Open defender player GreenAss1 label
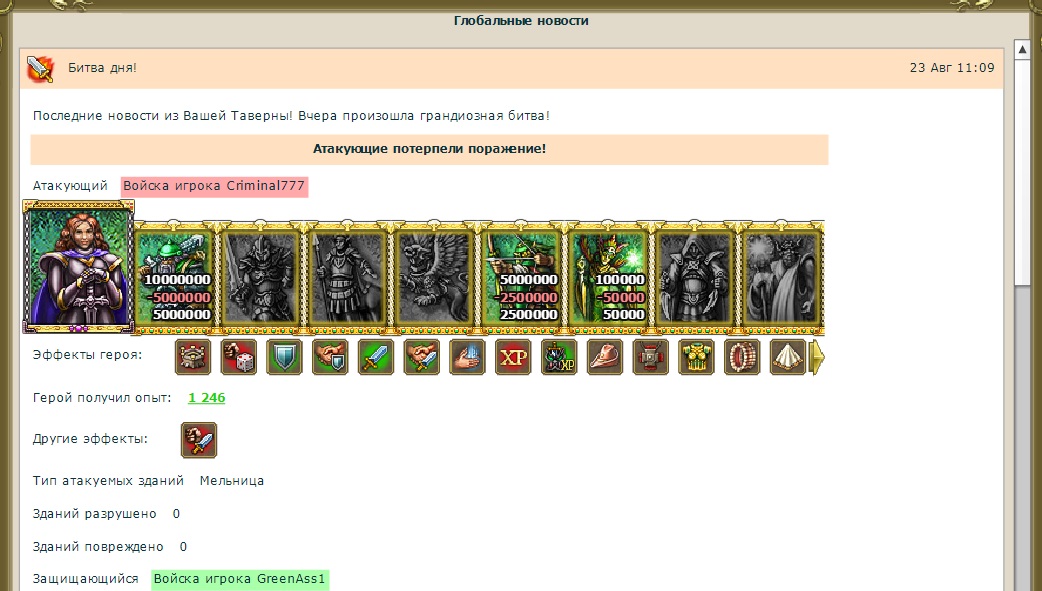Image resolution: width=1042 pixels, height=591 pixels. (x=239, y=579)
